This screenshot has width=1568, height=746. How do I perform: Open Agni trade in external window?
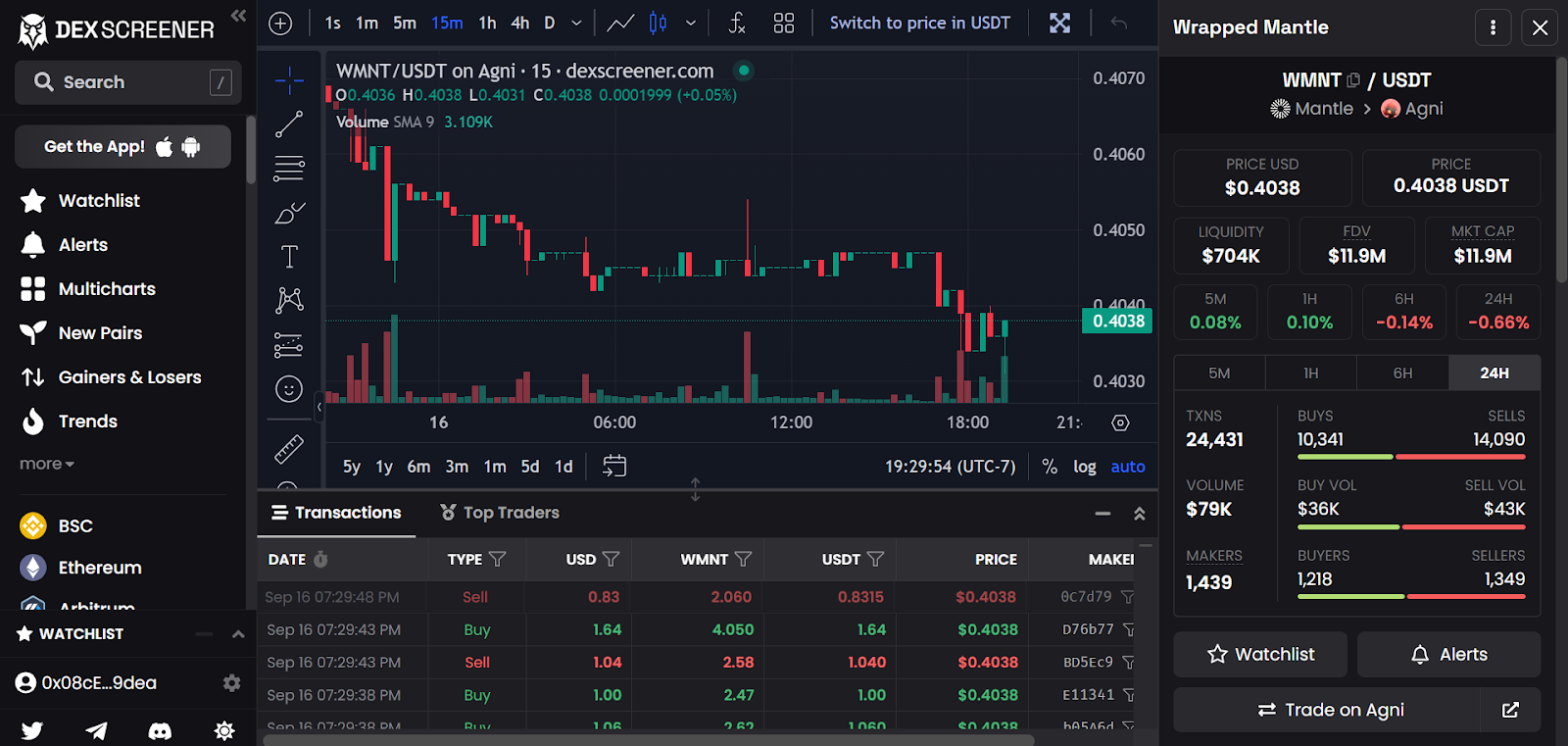click(x=1511, y=710)
